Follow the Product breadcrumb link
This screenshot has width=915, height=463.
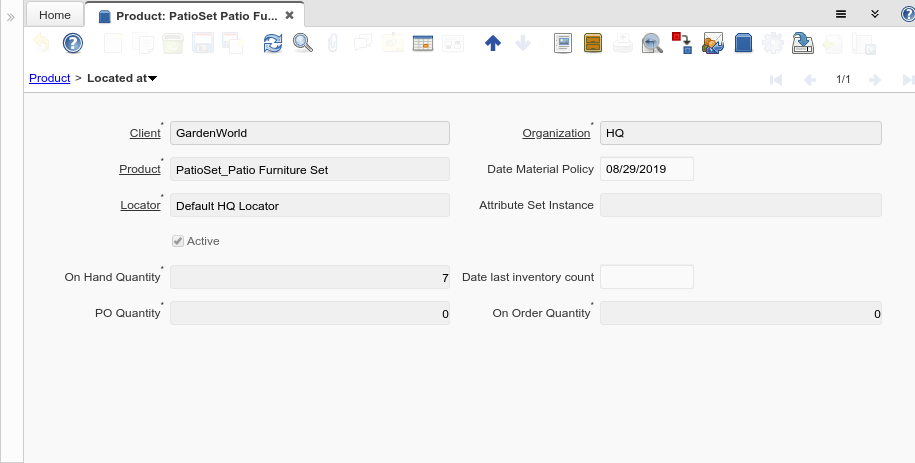(49, 78)
